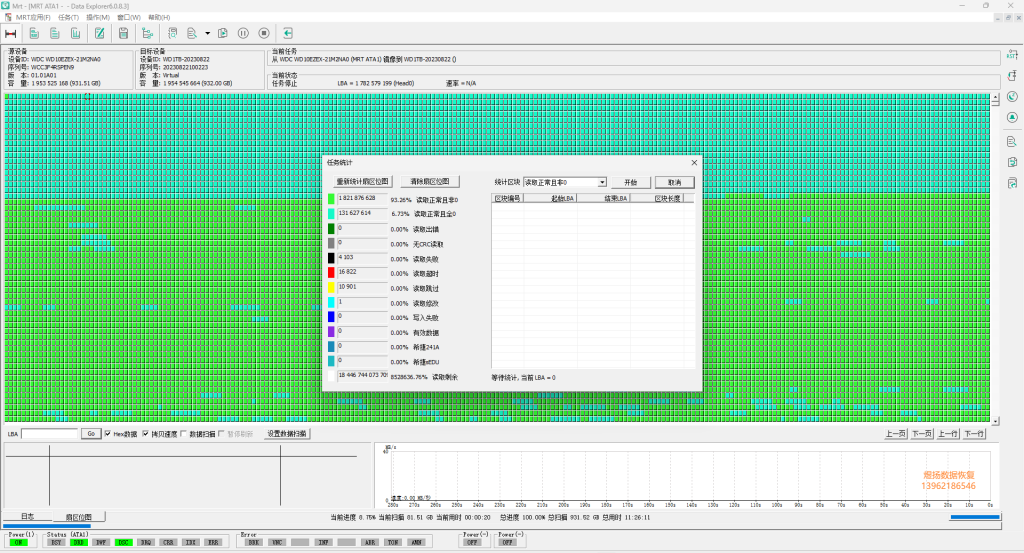
Task: Click the RST icon in right sidebar
Action: 1012,54
